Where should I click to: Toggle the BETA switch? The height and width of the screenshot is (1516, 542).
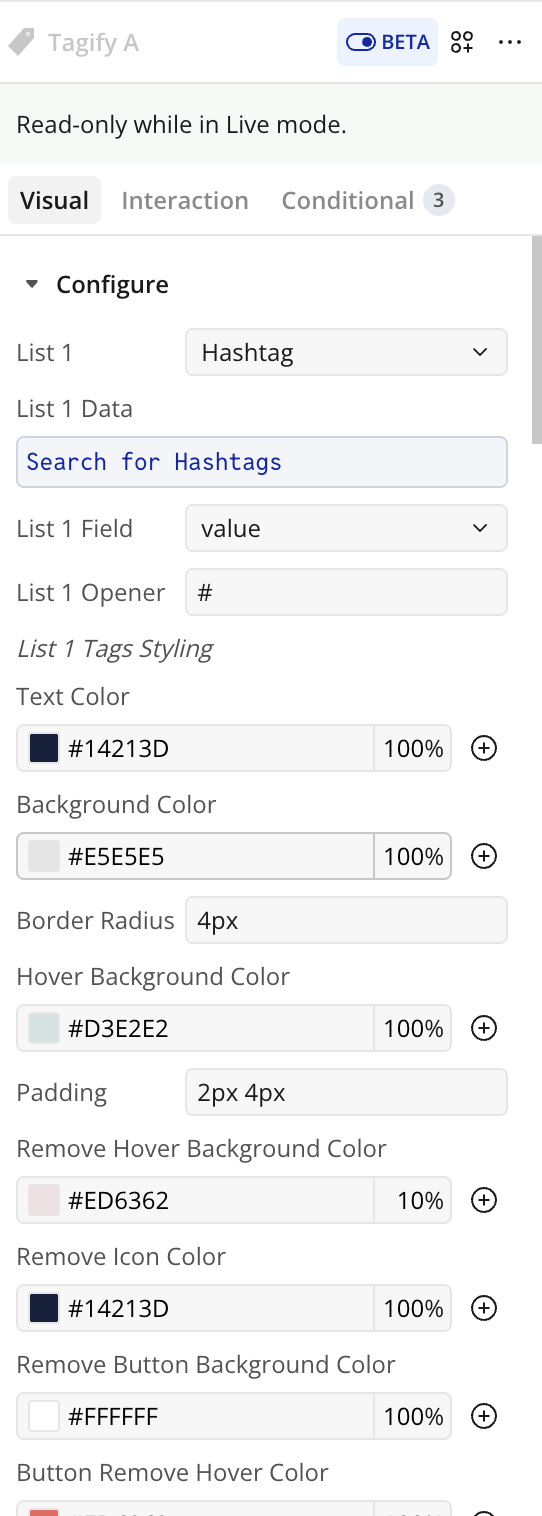click(x=387, y=42)
